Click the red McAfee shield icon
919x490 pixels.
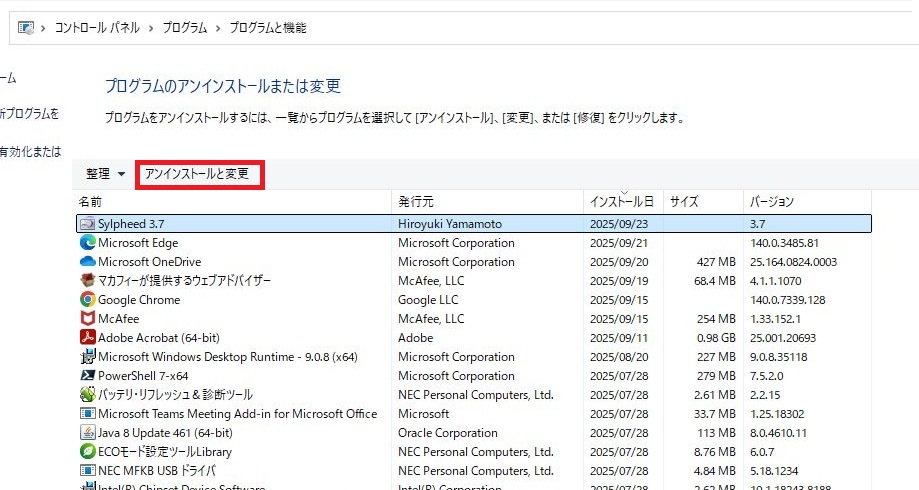click(88, 319)
